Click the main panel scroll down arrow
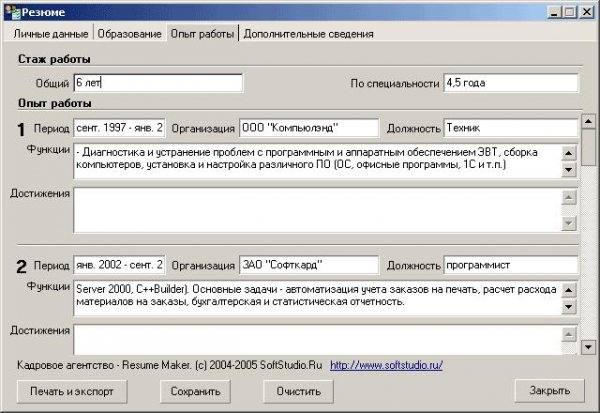Image resolution: width=600 pixels, height=413 pixels. tap(589, 347)
